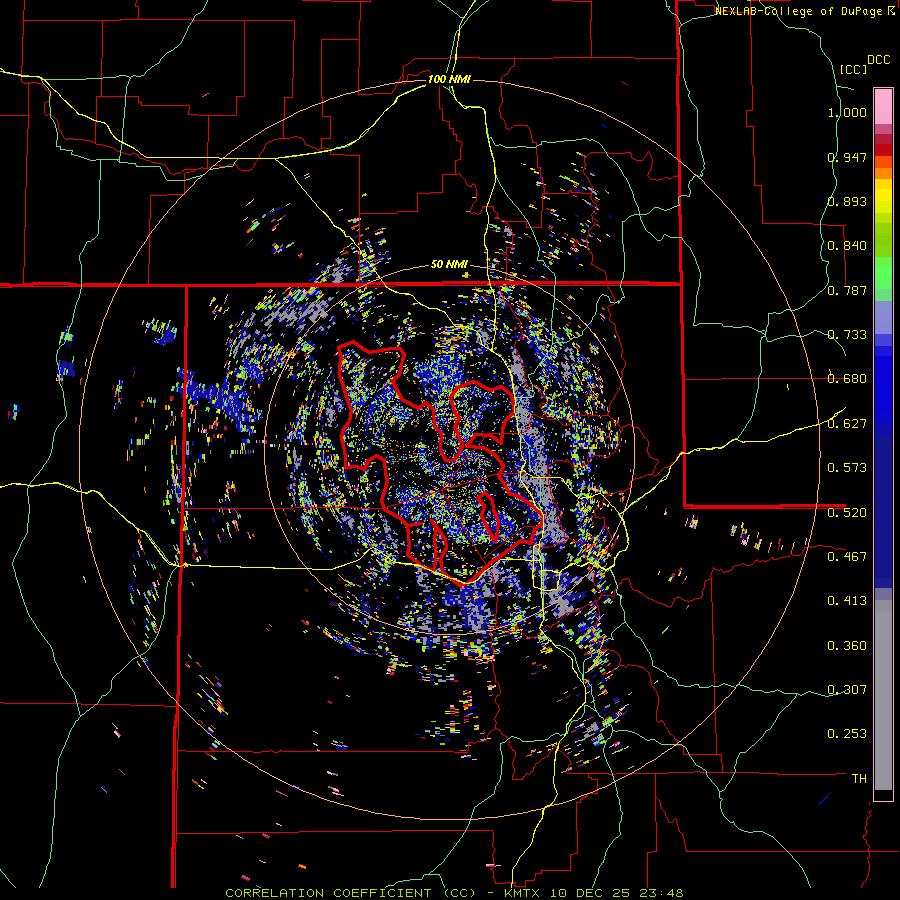Screen dimensions: 900x900
Task: Click the 0.627 scale label
Action: pos(847,424)
